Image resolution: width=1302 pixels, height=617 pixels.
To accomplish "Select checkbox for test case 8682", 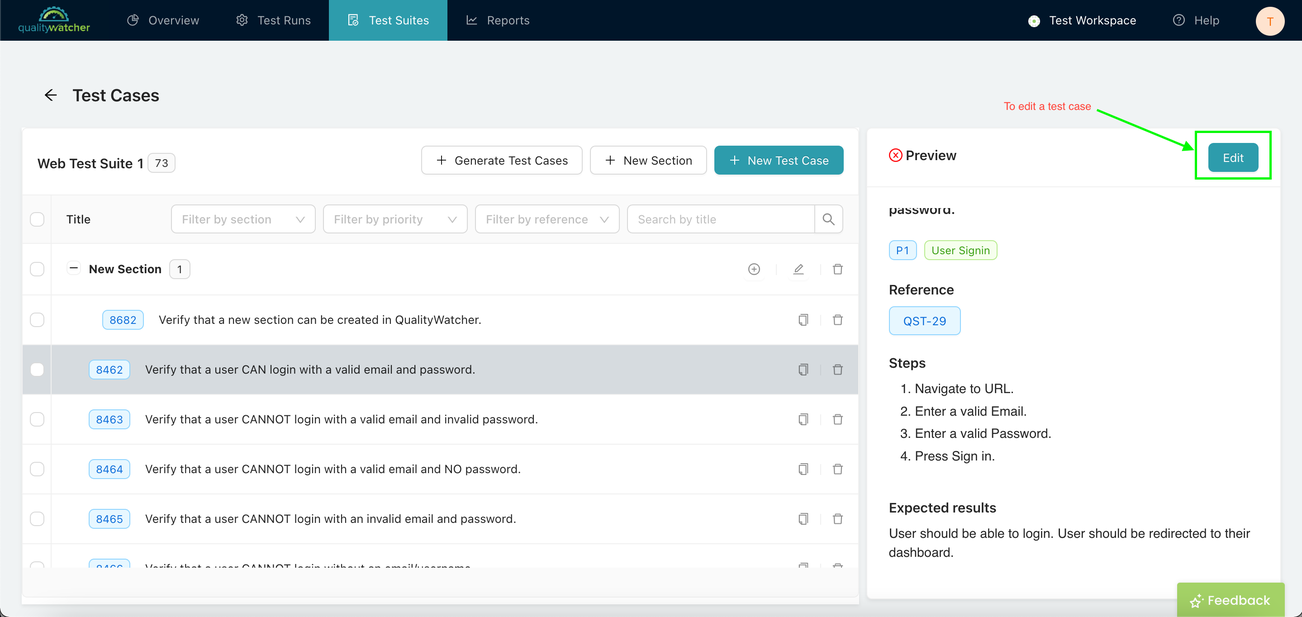I will [37, 320].
